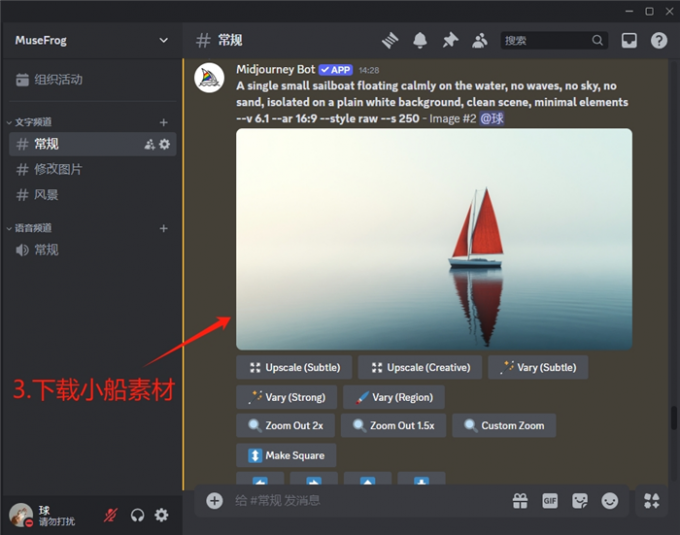Click the APP verified badge
Image resolution: width=680 pixels, height=535 pixels.
pyautogui.click(x=336, y=70)
